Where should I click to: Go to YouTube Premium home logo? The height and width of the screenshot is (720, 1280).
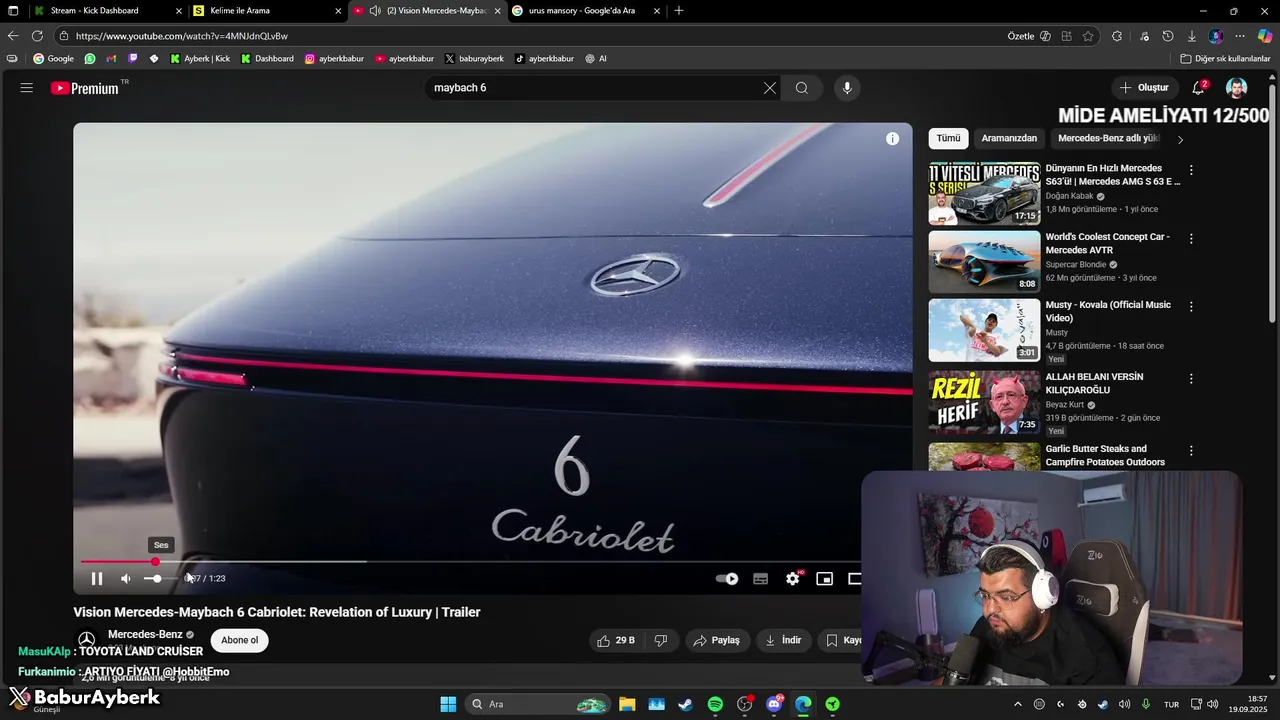click(x=85, y=88)
